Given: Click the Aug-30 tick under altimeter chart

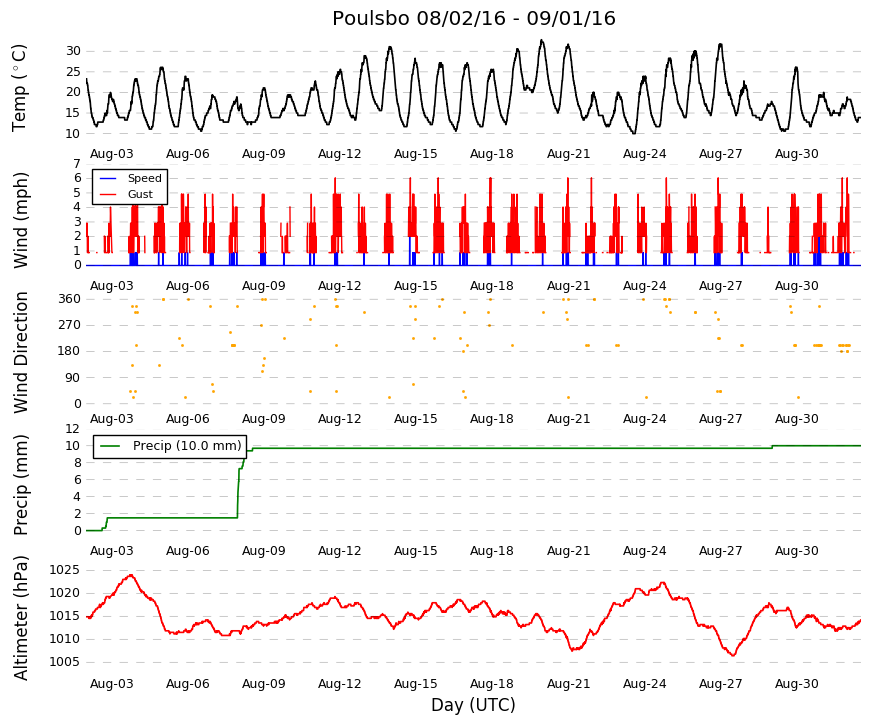Looking at the screenshot, I should click(x=797, y=683).
